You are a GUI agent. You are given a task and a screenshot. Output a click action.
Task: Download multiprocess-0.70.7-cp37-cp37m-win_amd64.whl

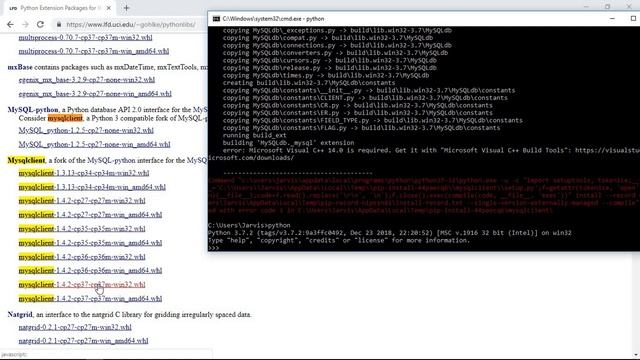93,51
